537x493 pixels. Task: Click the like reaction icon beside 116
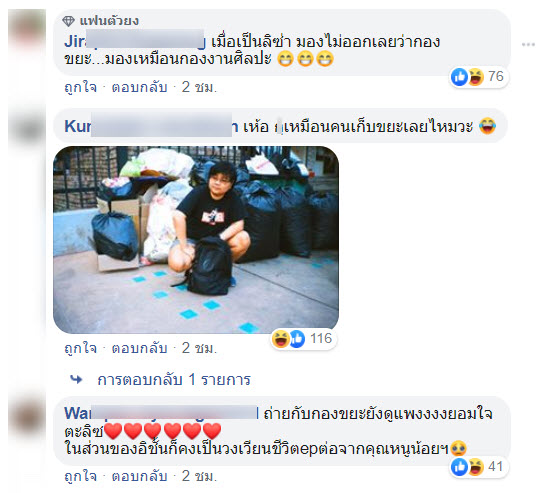coord(297,339)
